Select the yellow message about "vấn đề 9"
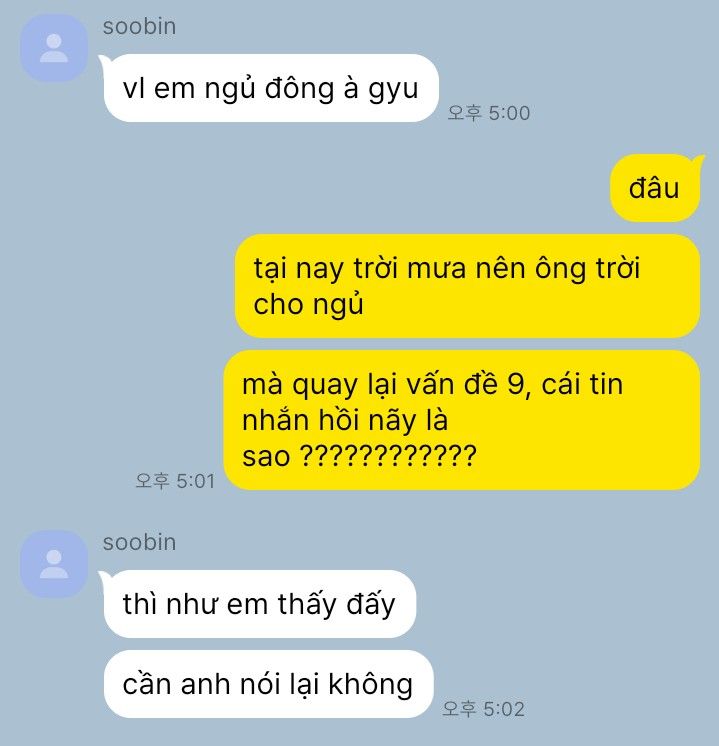719x746 pixels. [462, 420]
